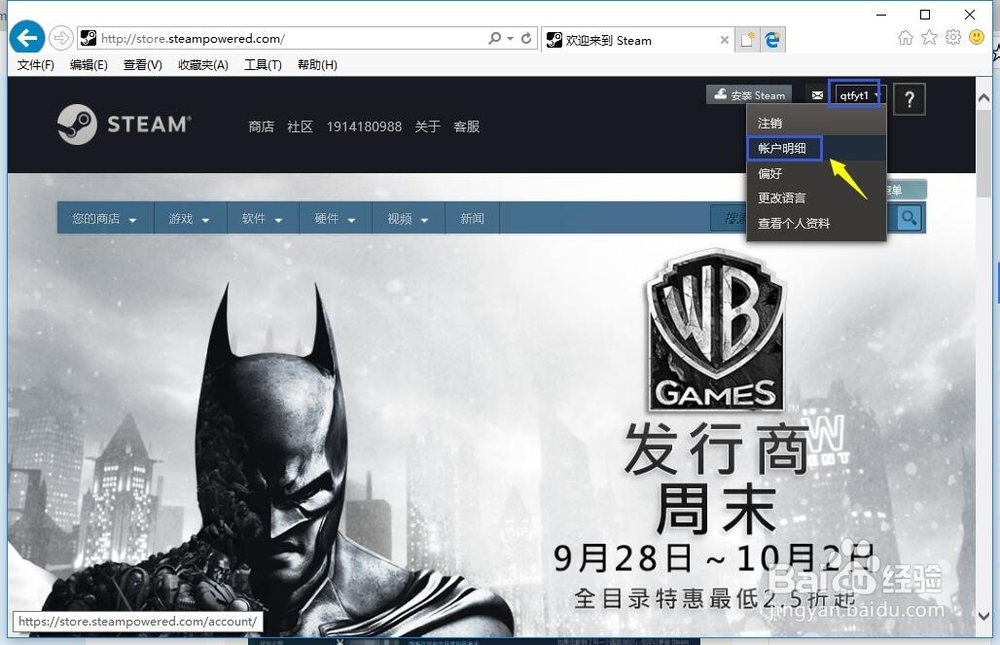Expand the 您的商店 dropdown

105,218
